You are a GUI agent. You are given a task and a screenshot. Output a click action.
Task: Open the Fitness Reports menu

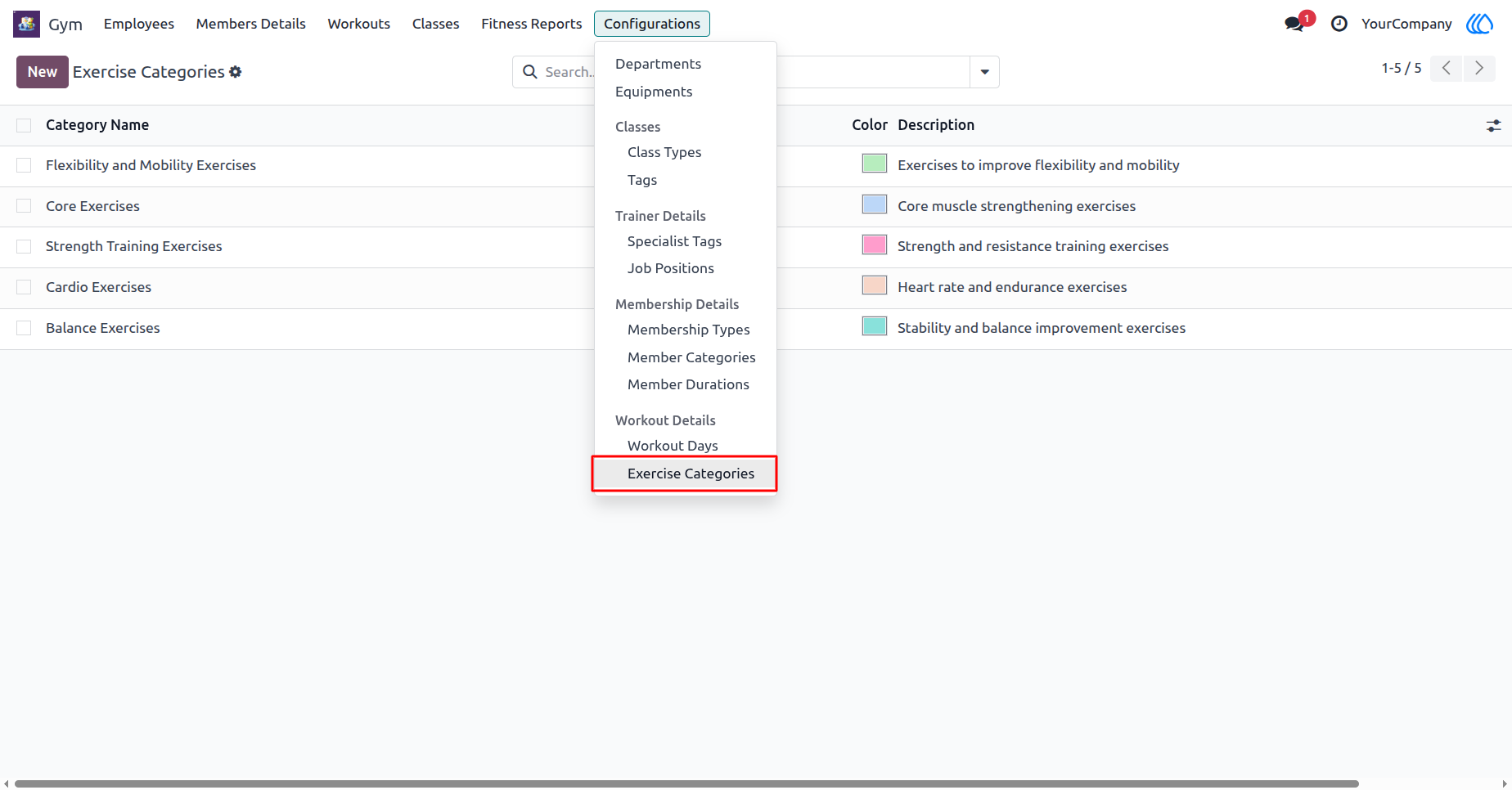point(532,24)
